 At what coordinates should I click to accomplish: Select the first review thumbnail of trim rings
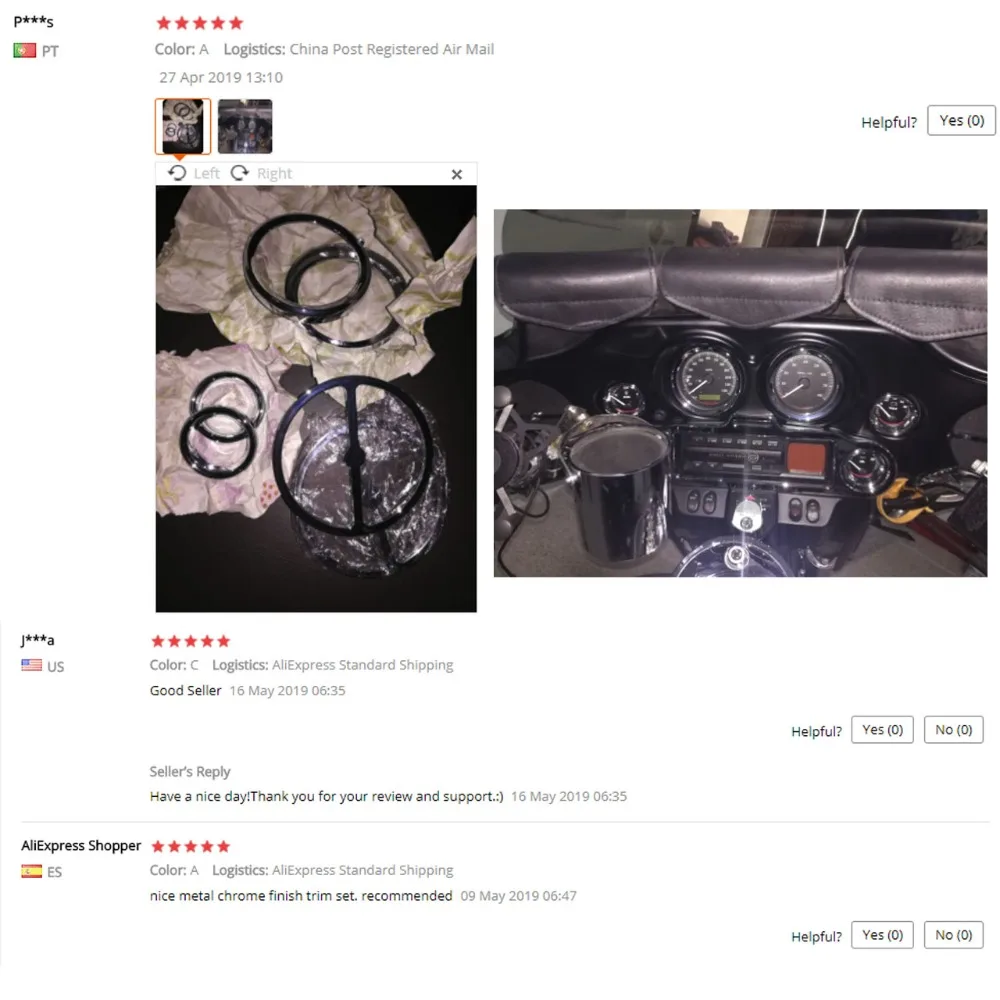point(182,126)
